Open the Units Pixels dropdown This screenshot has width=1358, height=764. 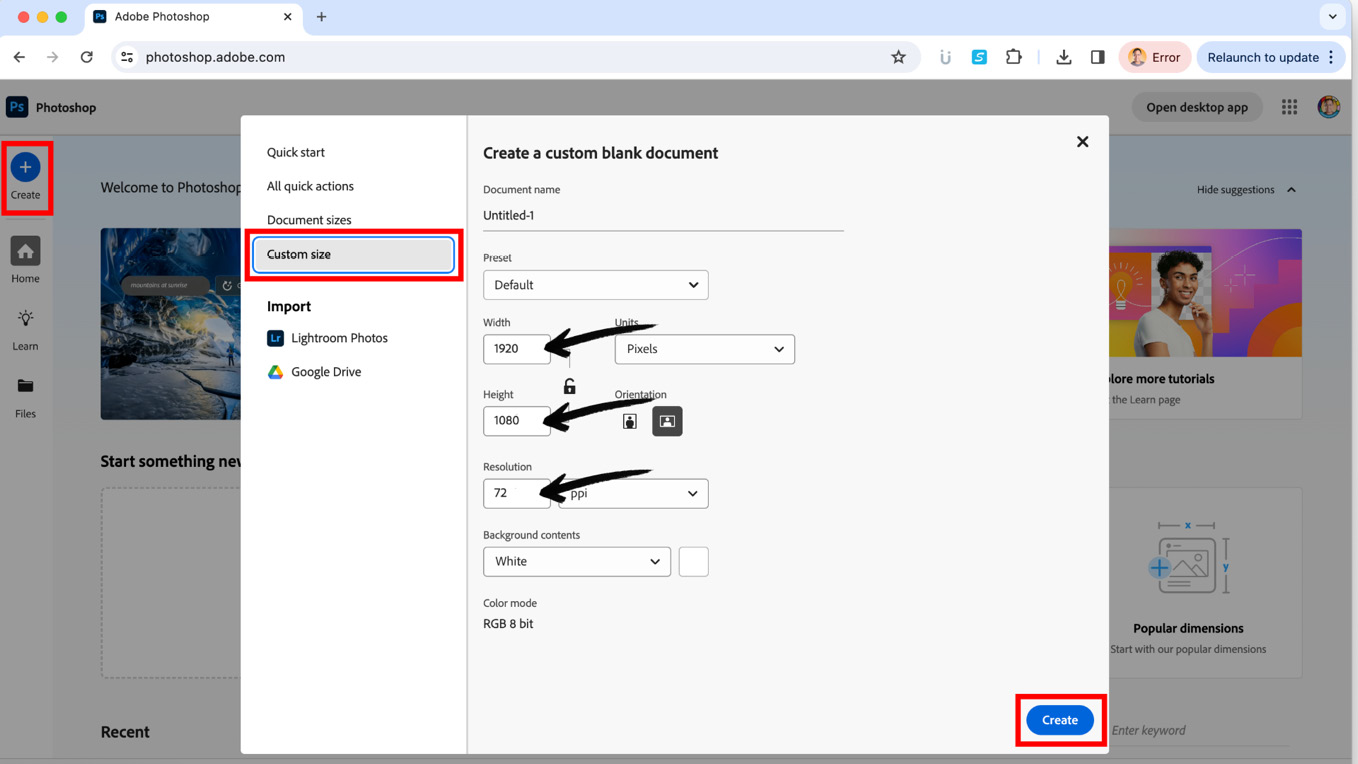(705, 349)
